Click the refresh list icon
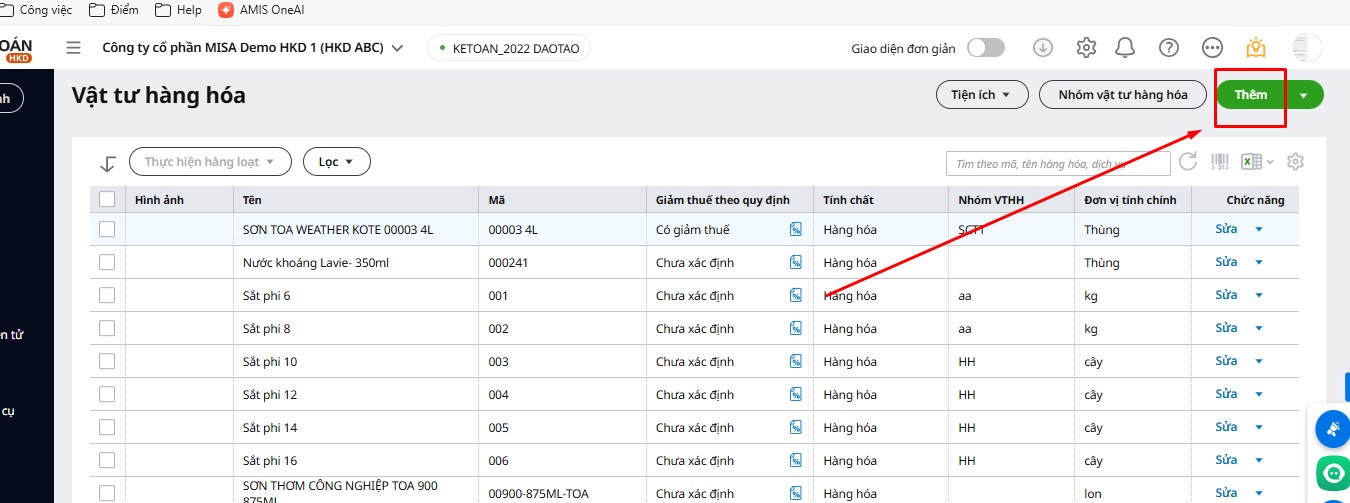The height and width of the screenshot is (503, 1350). [1188, 161]
